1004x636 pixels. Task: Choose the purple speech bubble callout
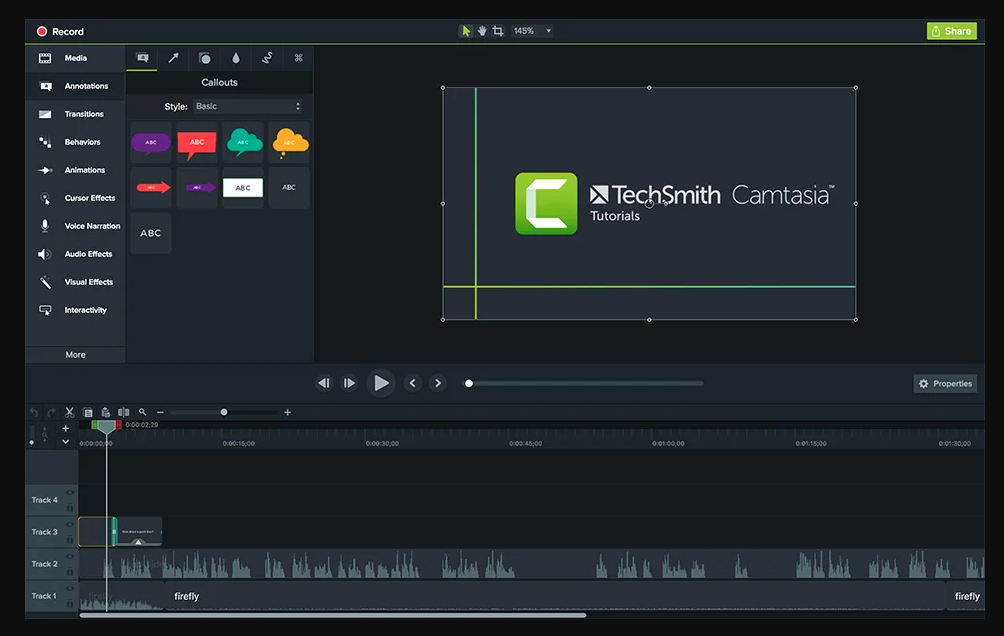pos(151,142)
